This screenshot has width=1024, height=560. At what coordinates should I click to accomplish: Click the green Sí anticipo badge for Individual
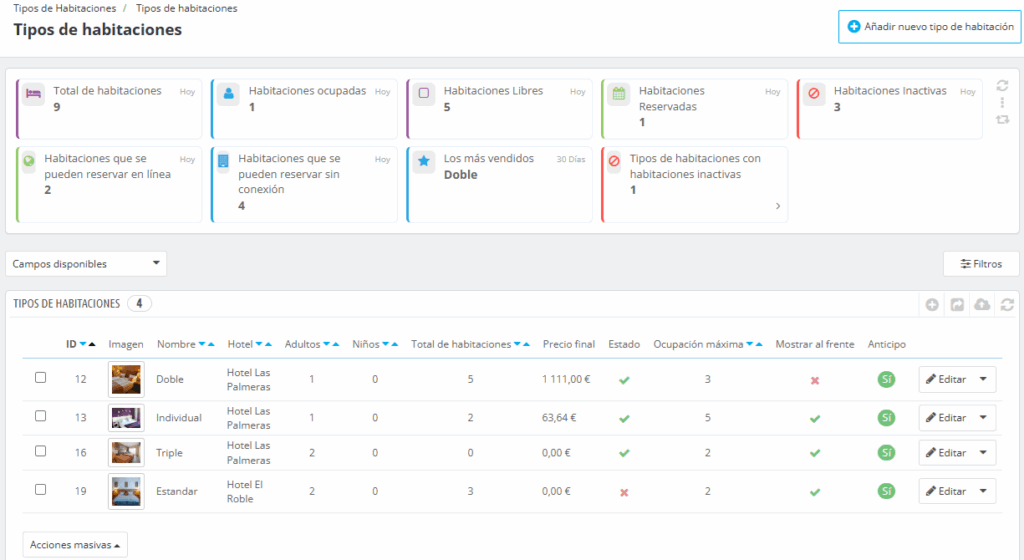[886, 417]
